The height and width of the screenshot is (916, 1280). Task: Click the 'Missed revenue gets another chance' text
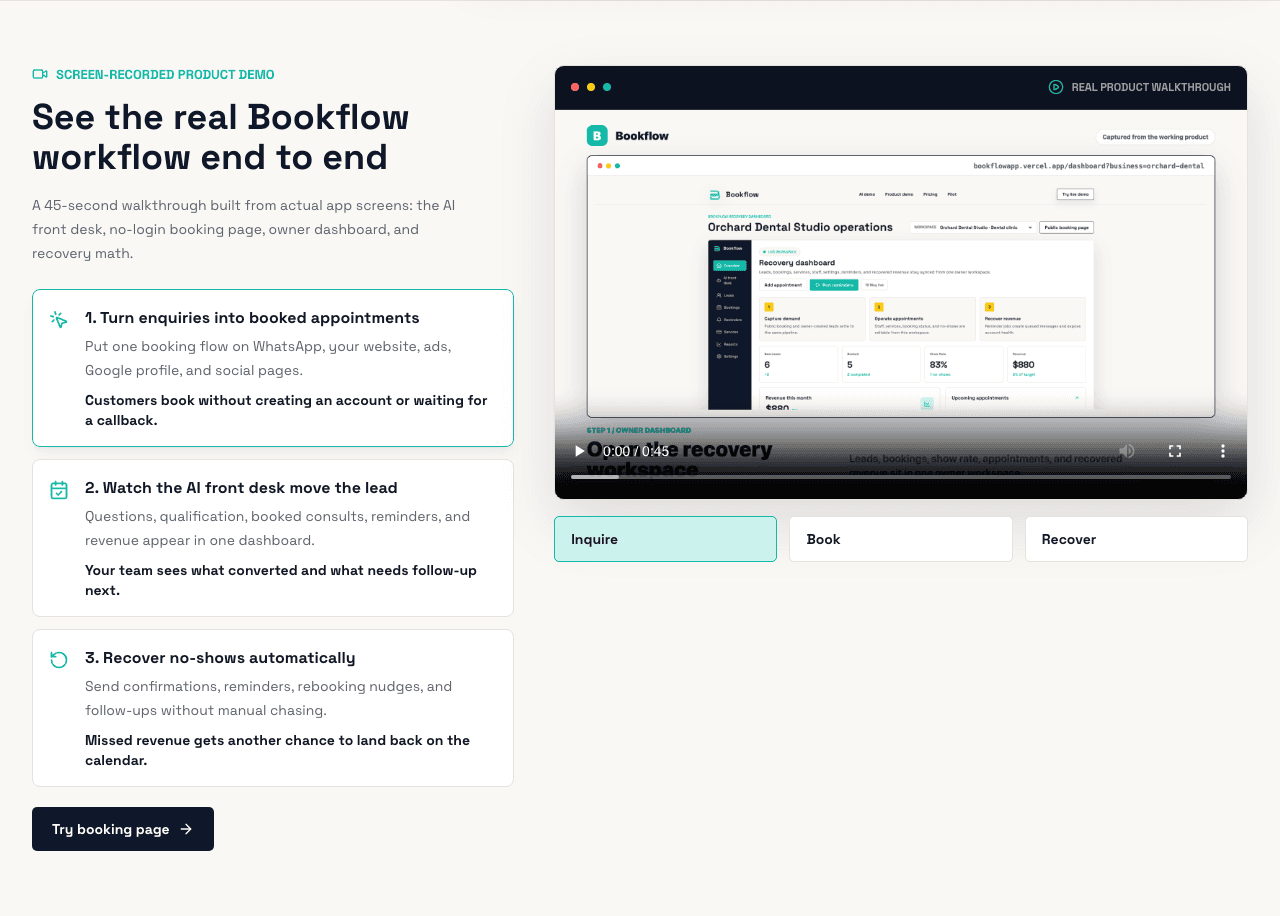click(x=277, y=750)
